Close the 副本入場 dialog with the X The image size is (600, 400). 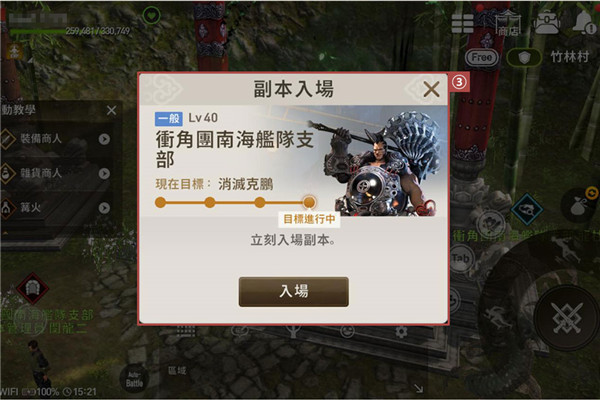click(431, 90)
